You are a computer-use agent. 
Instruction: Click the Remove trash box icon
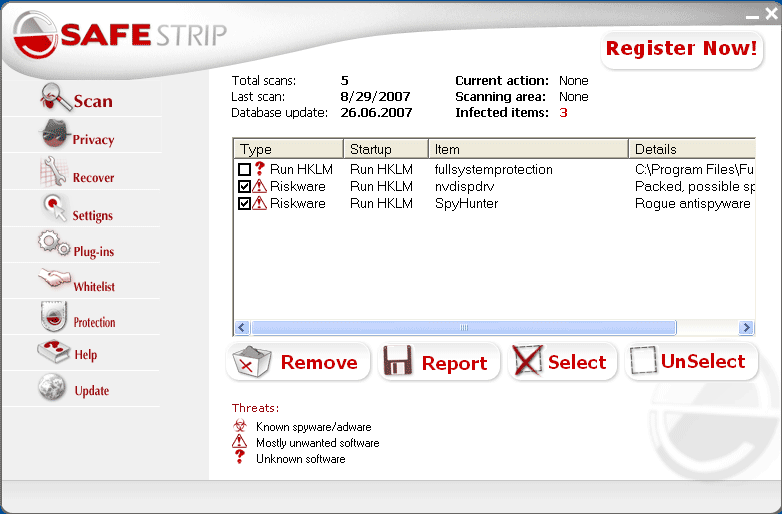pyautogui.click(x=252, y=362)
